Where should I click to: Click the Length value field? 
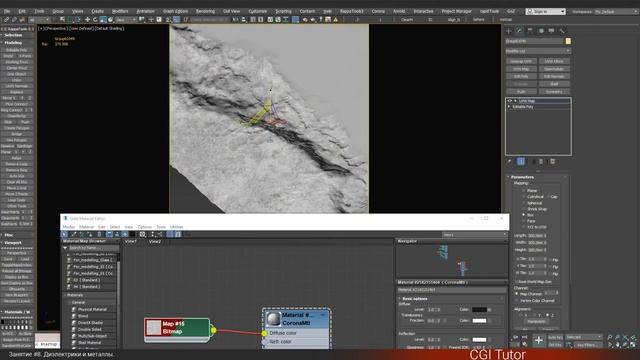click(x=535, y=236)
